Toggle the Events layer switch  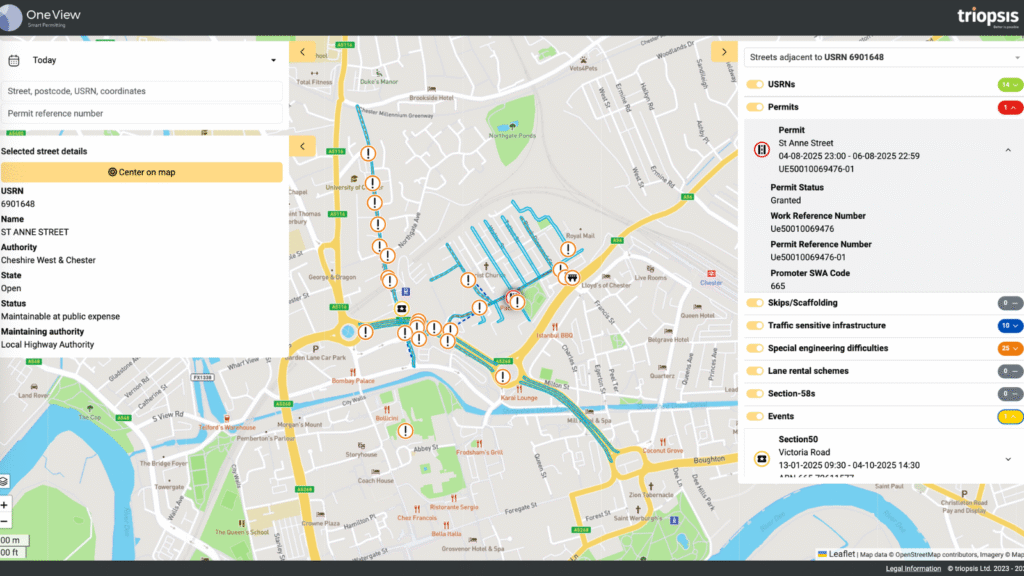coord(755,417)
